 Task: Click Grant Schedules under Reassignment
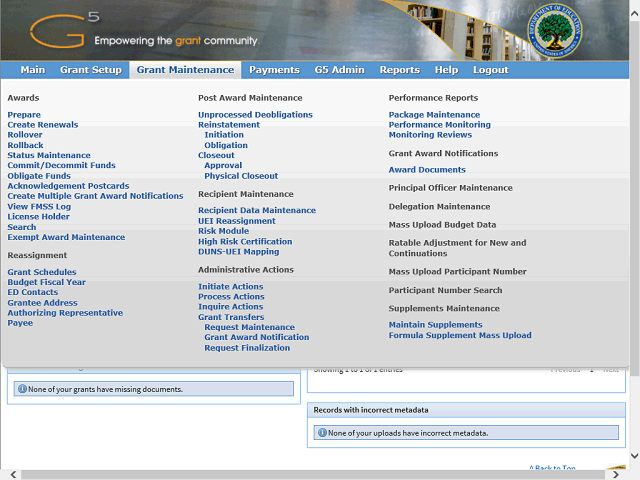tap(42, 272)
